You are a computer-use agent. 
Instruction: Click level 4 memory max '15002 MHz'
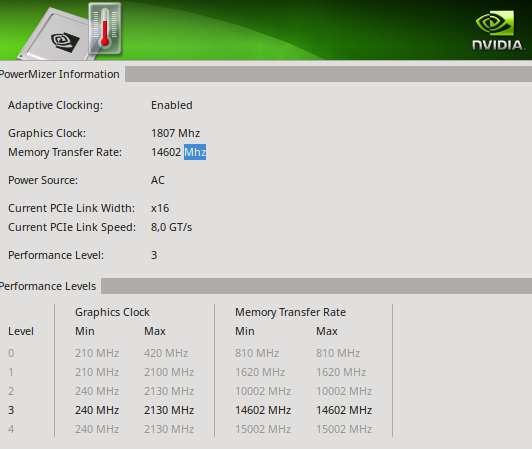(344, 429)
